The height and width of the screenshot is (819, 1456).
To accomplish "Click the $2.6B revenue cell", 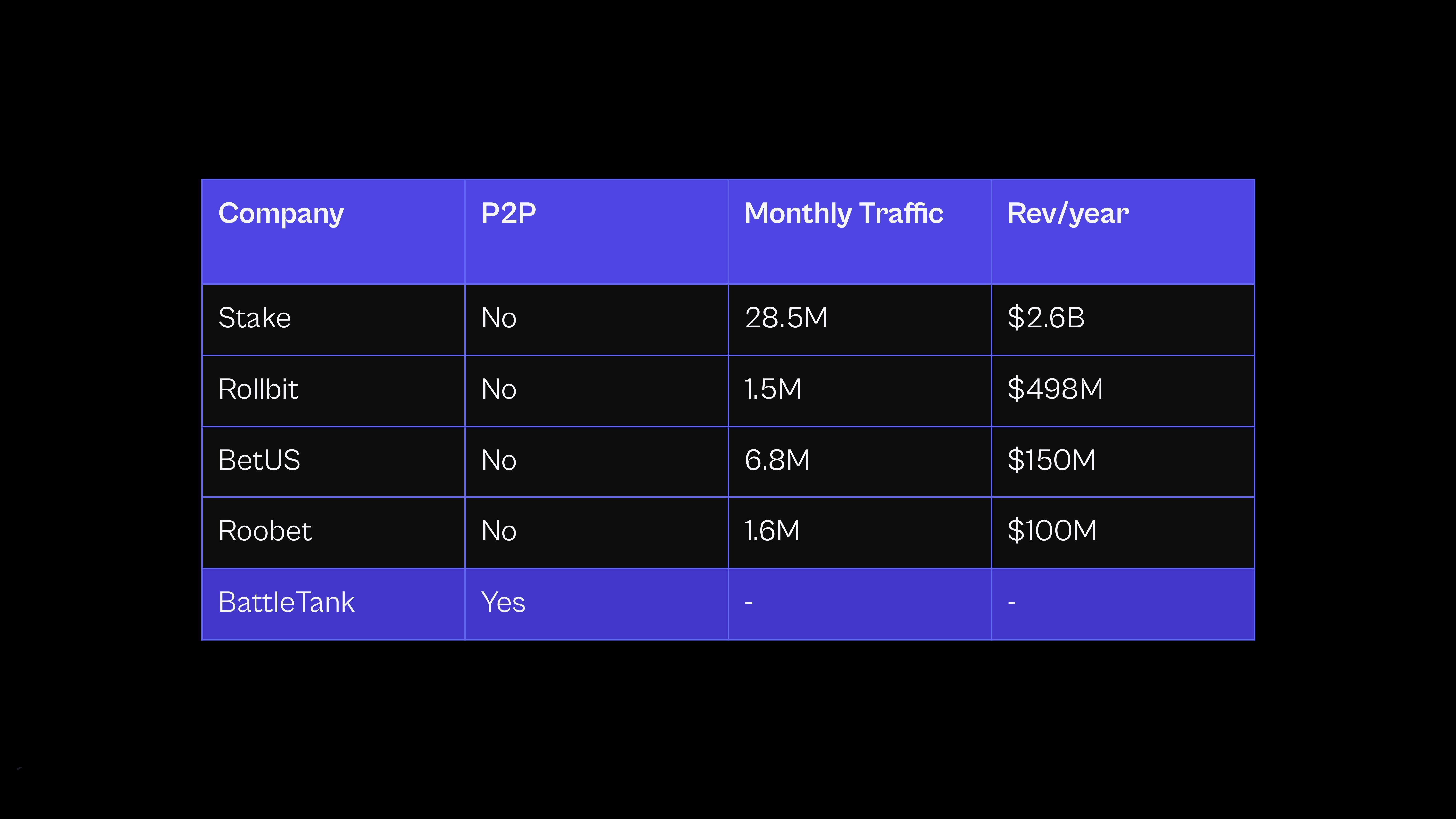I will pos(1046,318).
